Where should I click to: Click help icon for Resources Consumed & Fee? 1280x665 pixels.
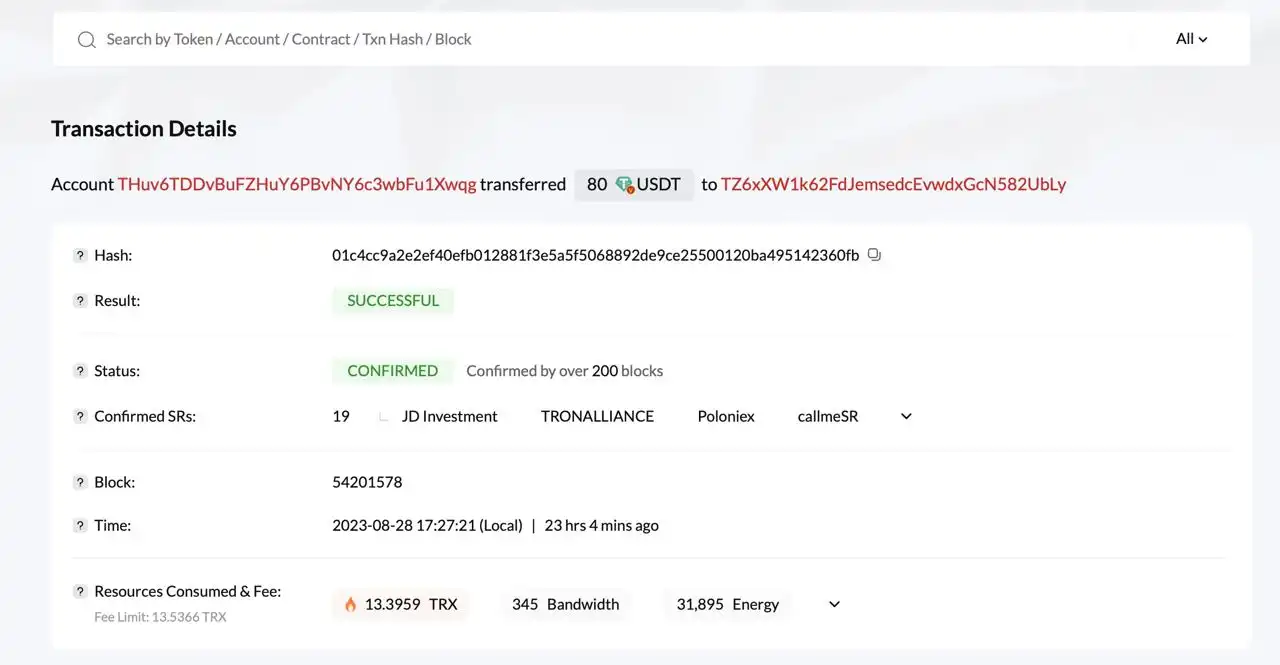coord(80,592)
